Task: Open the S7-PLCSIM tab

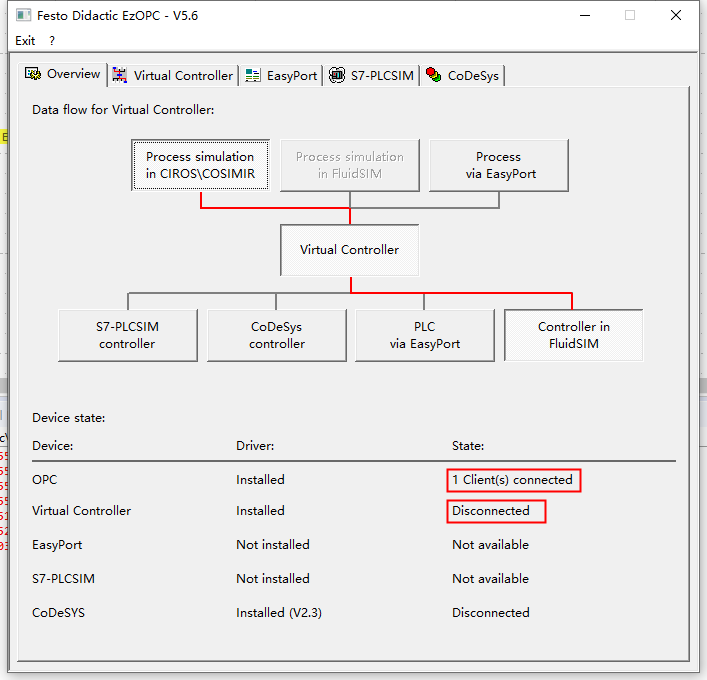Action: [x=371, y=75]
